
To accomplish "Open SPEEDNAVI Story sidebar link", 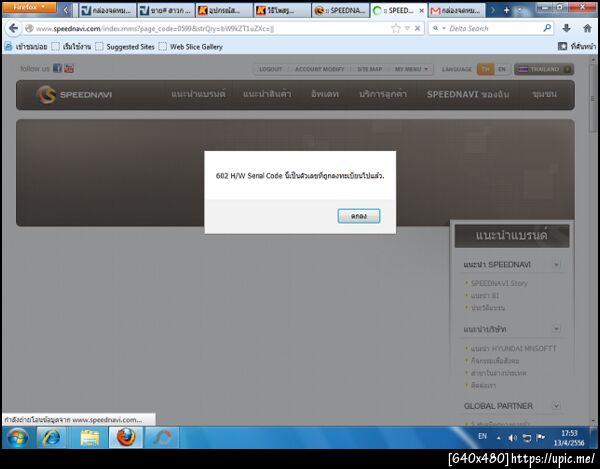I will click(x=499, y=283).
